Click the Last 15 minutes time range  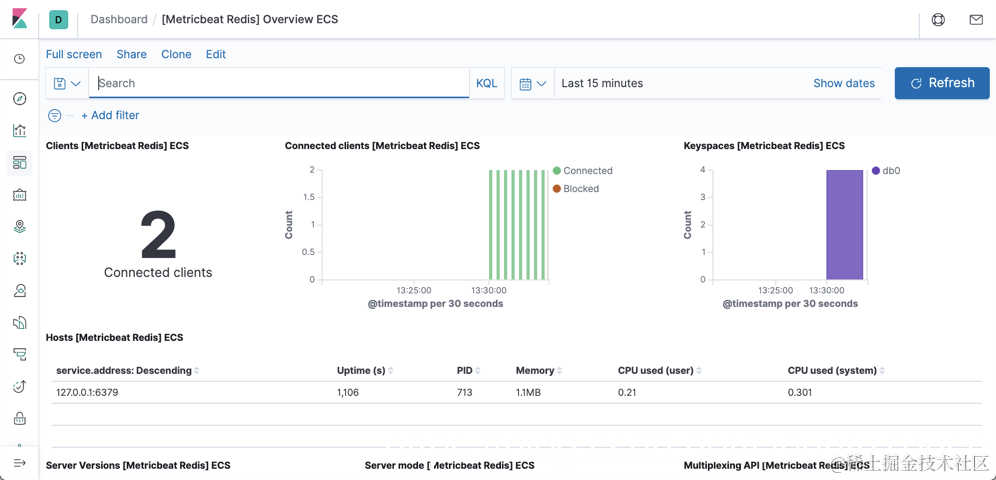pyautogui.click(x=602, y=83)
